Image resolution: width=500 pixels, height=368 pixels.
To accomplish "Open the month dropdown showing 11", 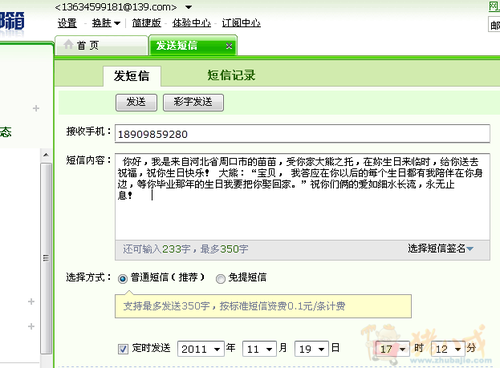I will [259, 349].
